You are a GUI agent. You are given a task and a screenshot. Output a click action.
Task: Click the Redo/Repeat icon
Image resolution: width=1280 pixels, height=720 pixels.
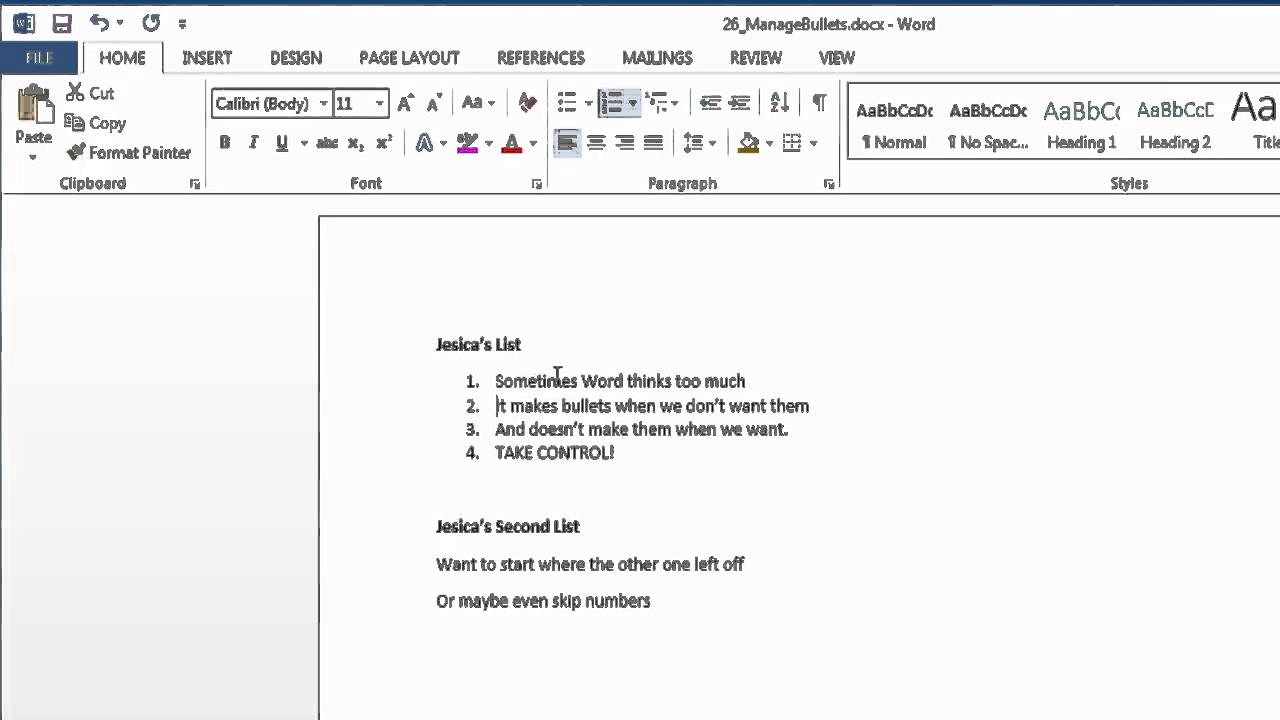coord(151,22)
